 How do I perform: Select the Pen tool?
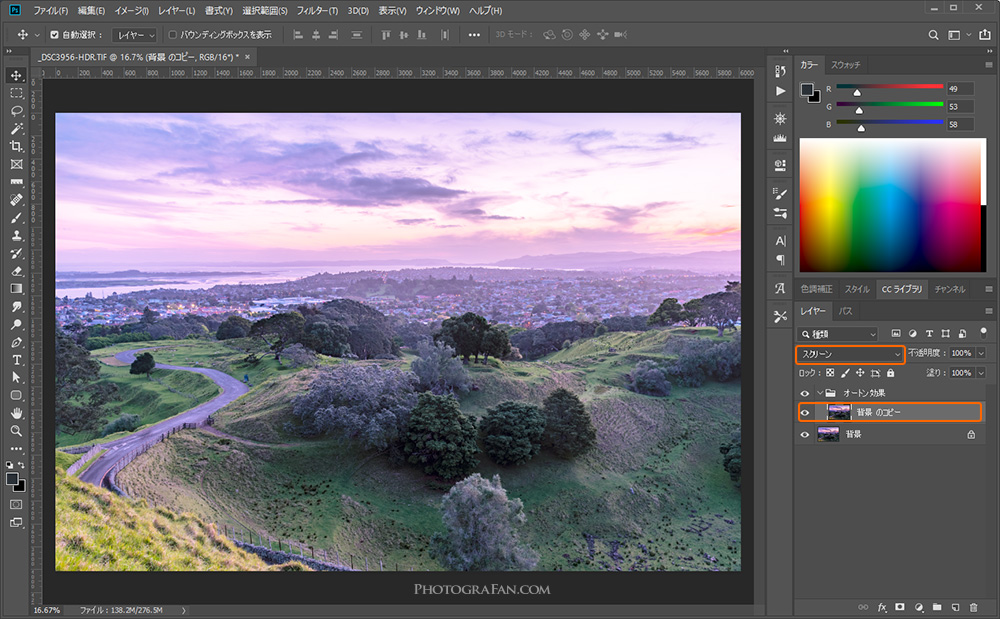click(x=17, y=342)
